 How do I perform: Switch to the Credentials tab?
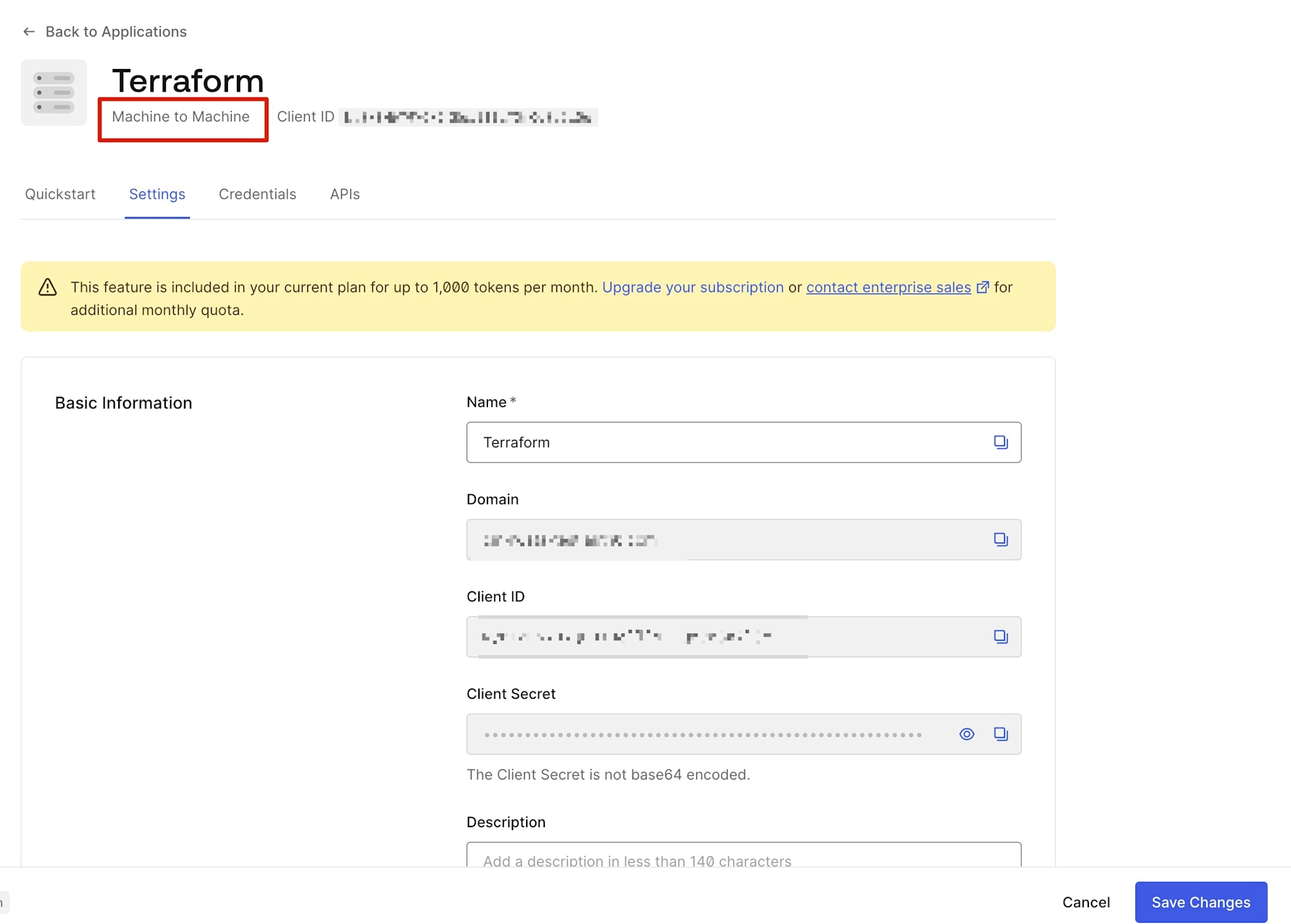(258, 194)
